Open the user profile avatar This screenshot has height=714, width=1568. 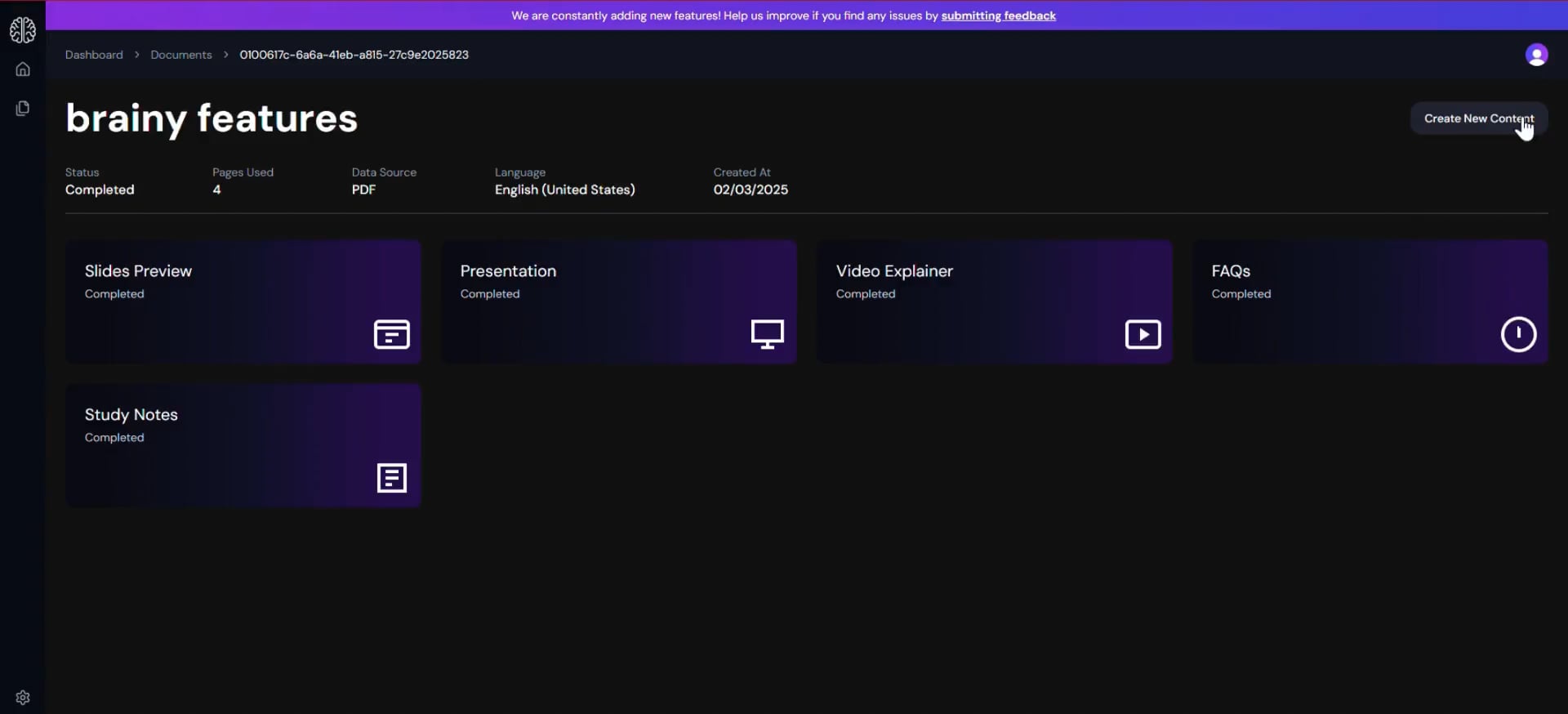click(1536, 55)
